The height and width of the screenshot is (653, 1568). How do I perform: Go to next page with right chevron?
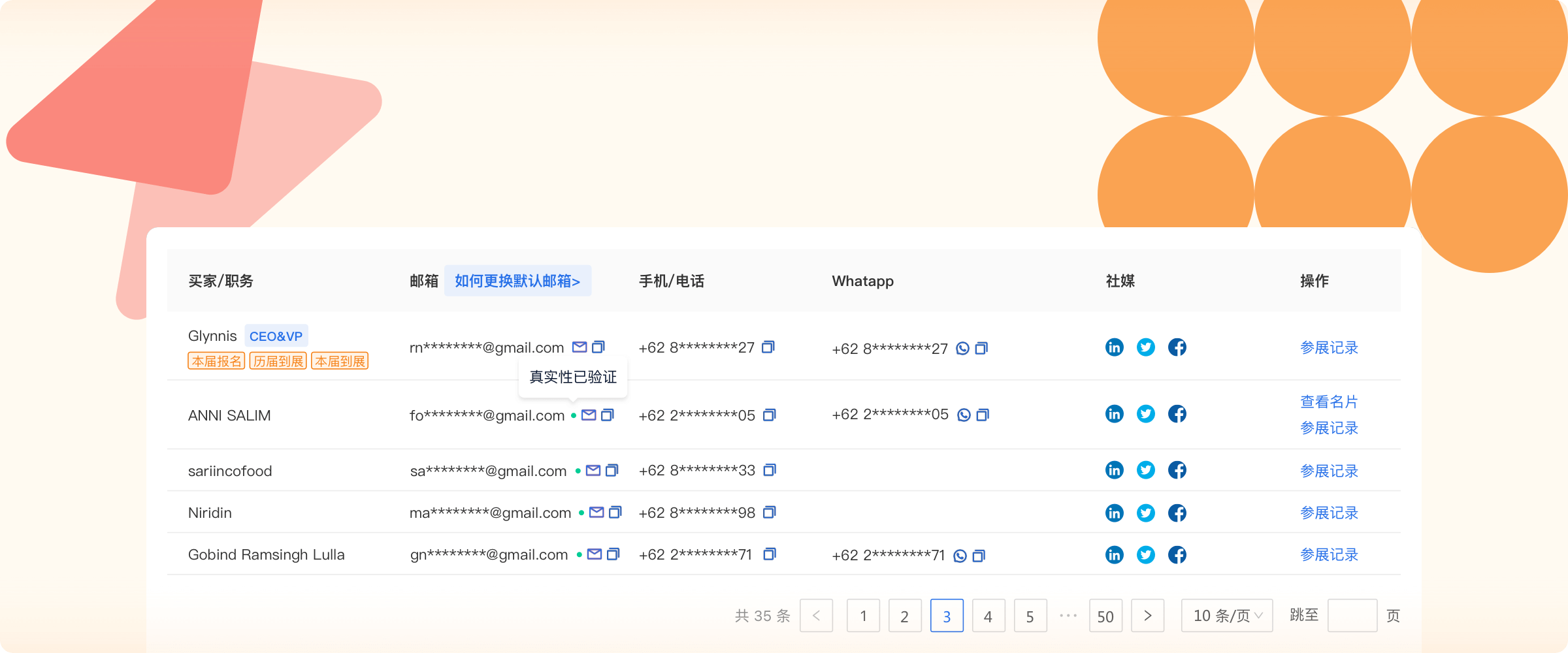click(1147, 615)
